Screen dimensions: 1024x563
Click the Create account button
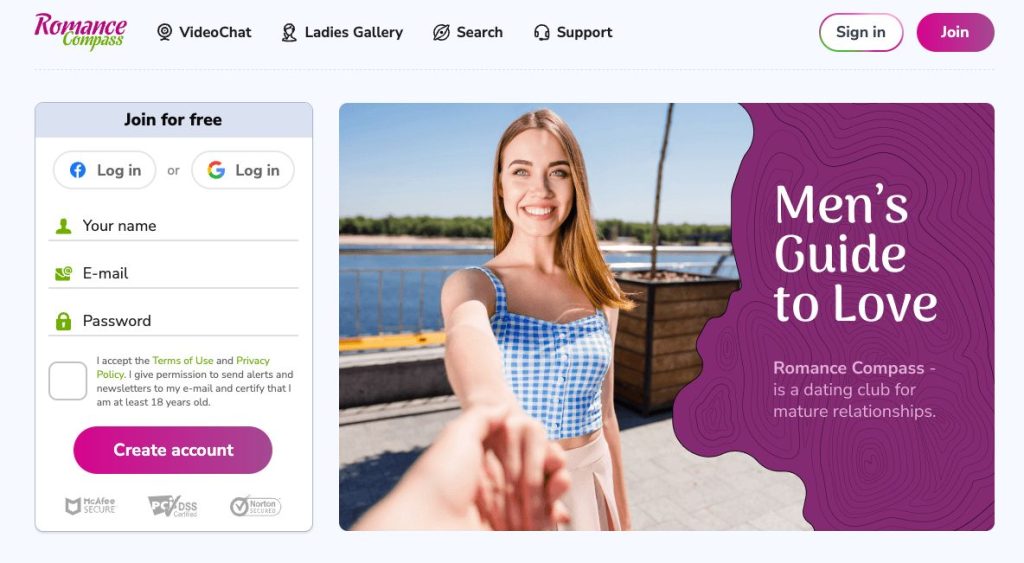pyautogui.click(x=173, y=450)
